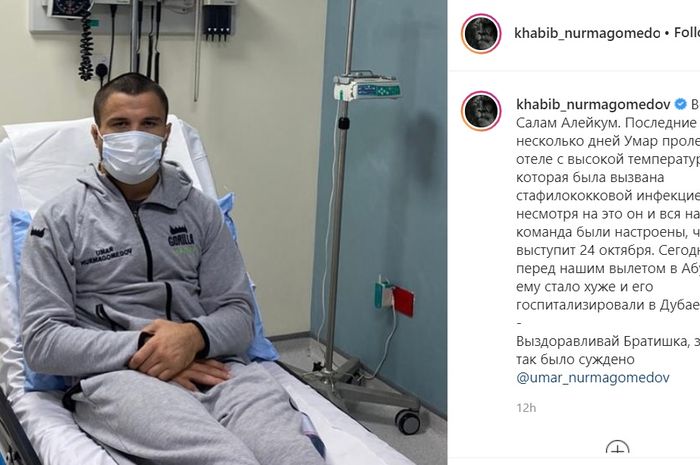
Task: Click the blue verified badge after khabib_nurmagomedov
Action: [x=680, y=104]
